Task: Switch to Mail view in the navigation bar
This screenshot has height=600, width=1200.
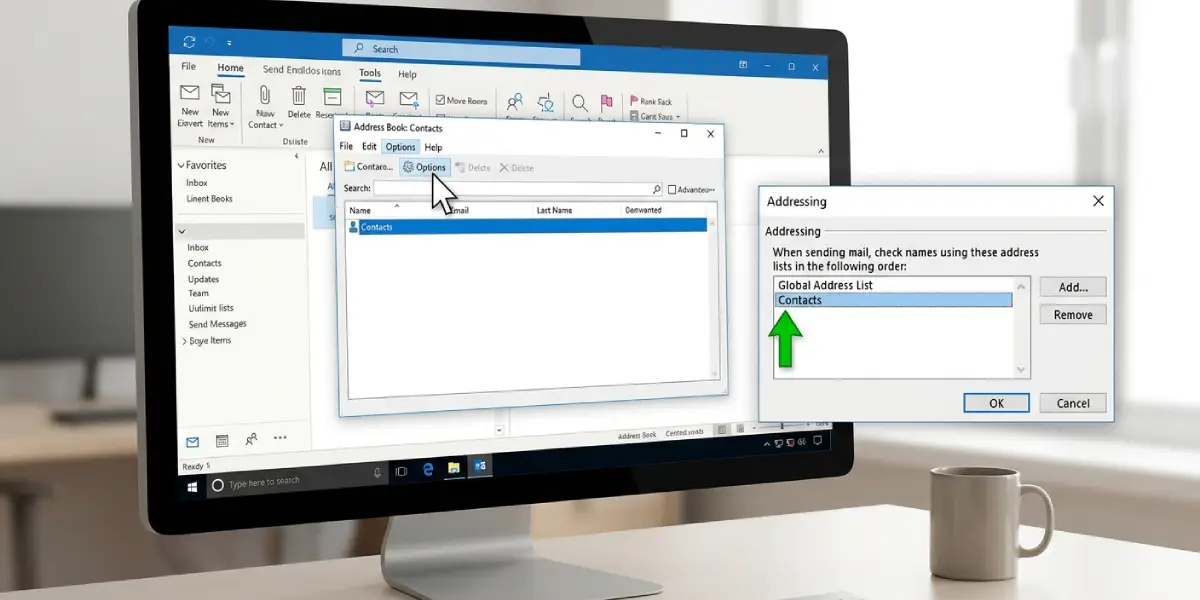Action: point(192,441)
